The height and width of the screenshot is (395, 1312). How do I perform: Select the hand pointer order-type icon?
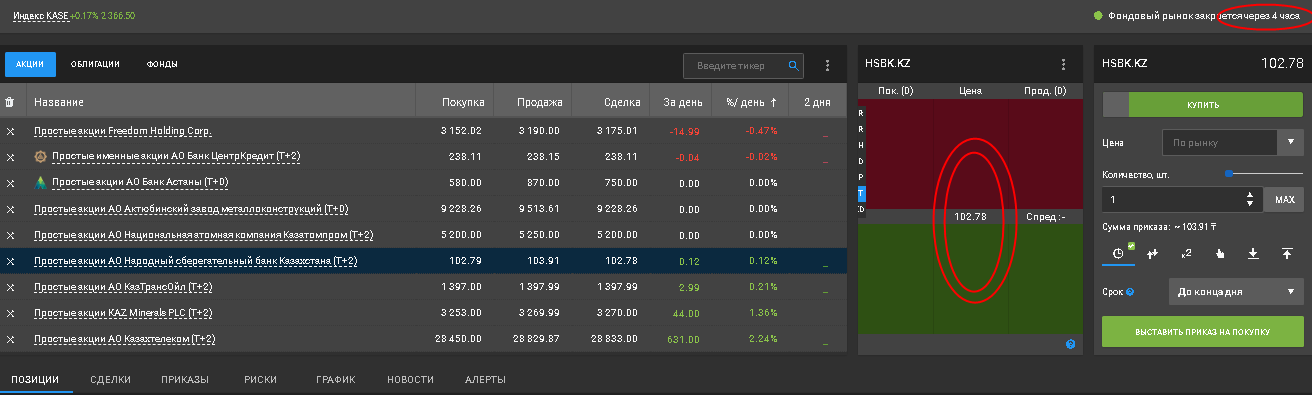pos(1220,253)
